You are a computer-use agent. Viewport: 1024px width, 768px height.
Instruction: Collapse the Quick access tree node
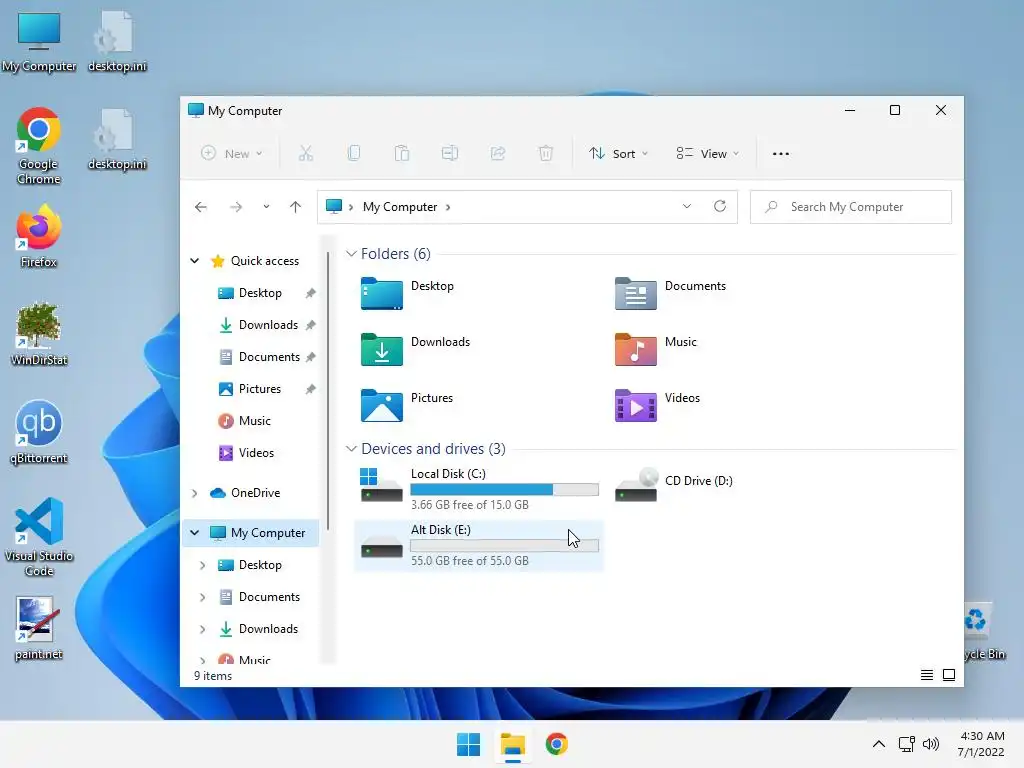pyautogui.click(x=195, y=261)
